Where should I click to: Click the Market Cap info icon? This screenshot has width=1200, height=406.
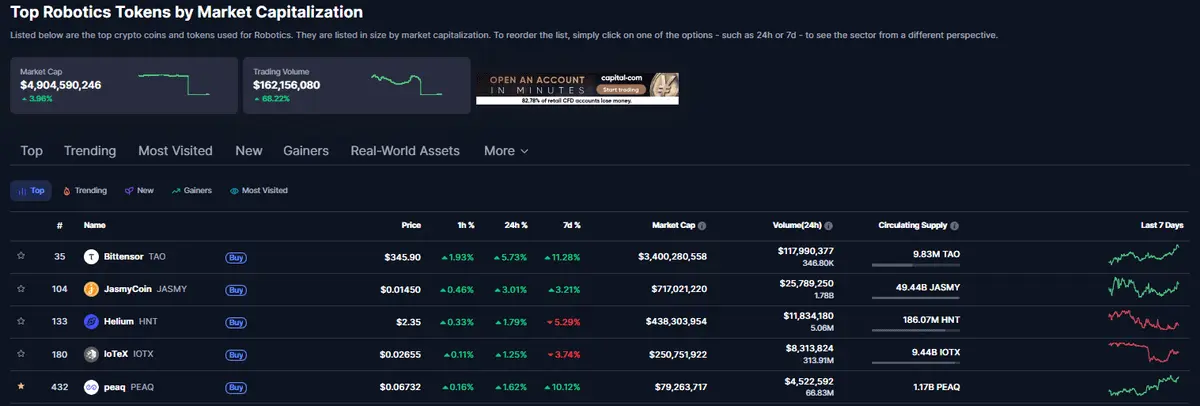tap(702, 226)
